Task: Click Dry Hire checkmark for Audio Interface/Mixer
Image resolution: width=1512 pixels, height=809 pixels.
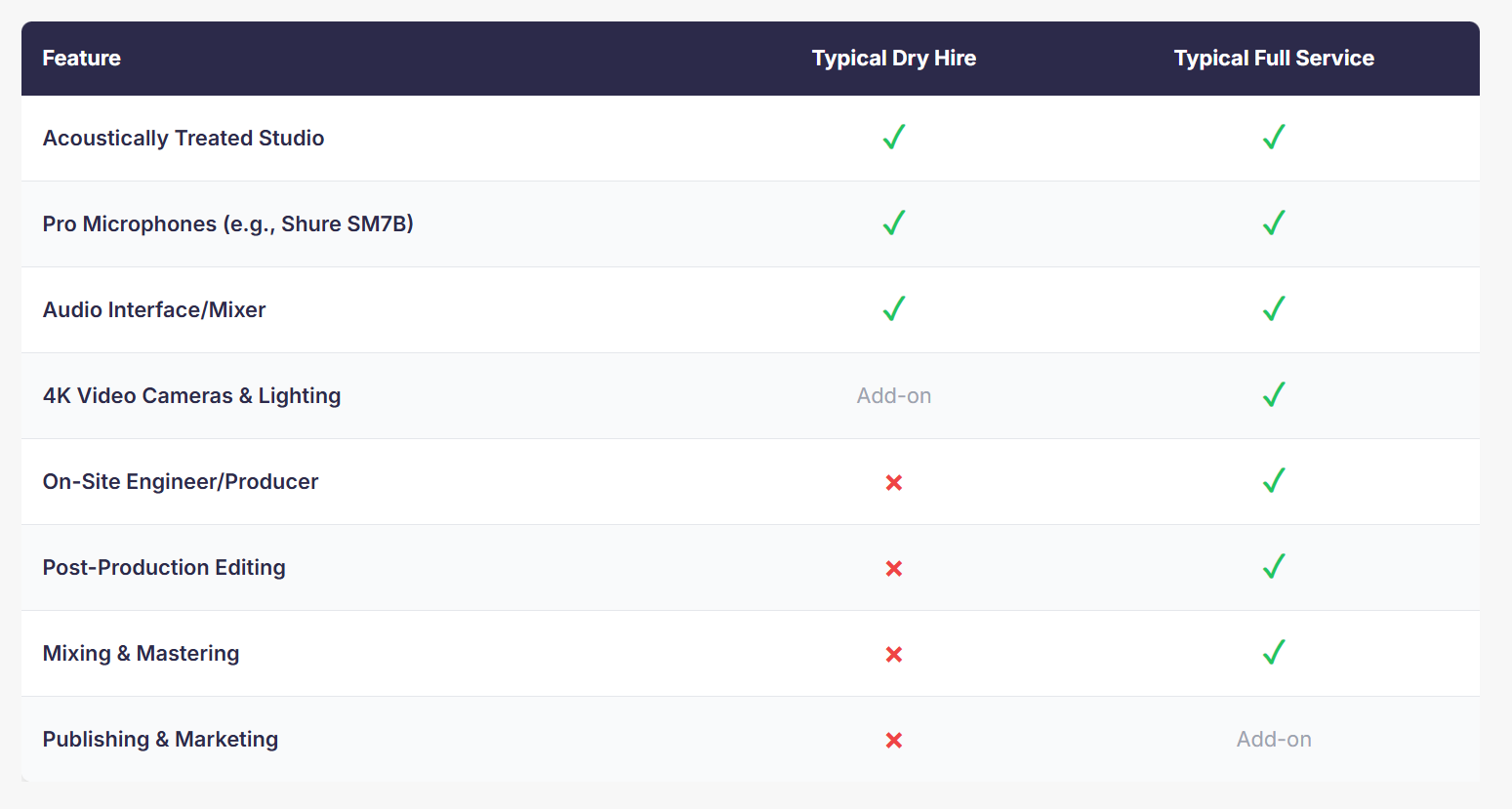Action: tap(894, 309)
